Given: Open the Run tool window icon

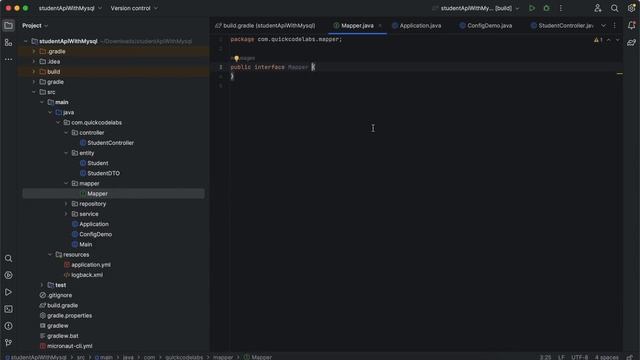Looking at the screenshot, I should pyautogui.click(x=8, y=292).
